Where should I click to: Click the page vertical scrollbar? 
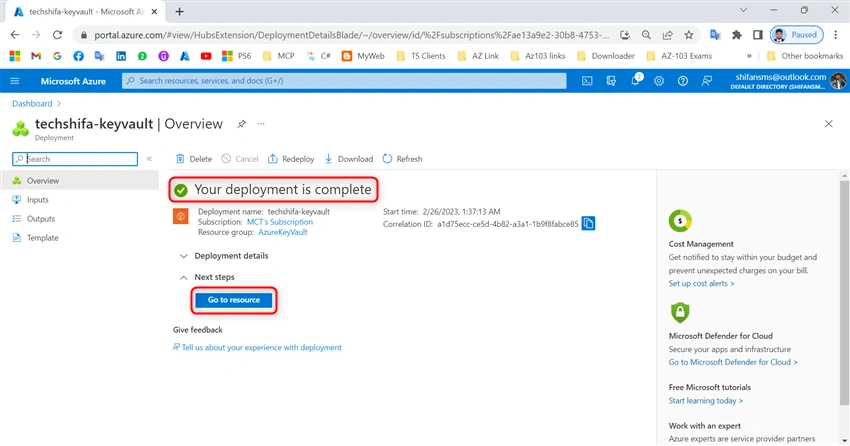844,293
